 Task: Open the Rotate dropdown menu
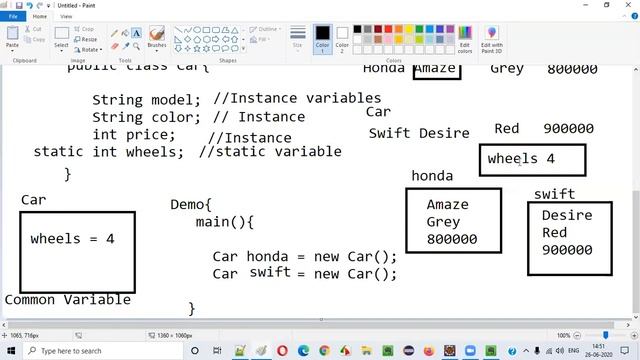[88, 50]
